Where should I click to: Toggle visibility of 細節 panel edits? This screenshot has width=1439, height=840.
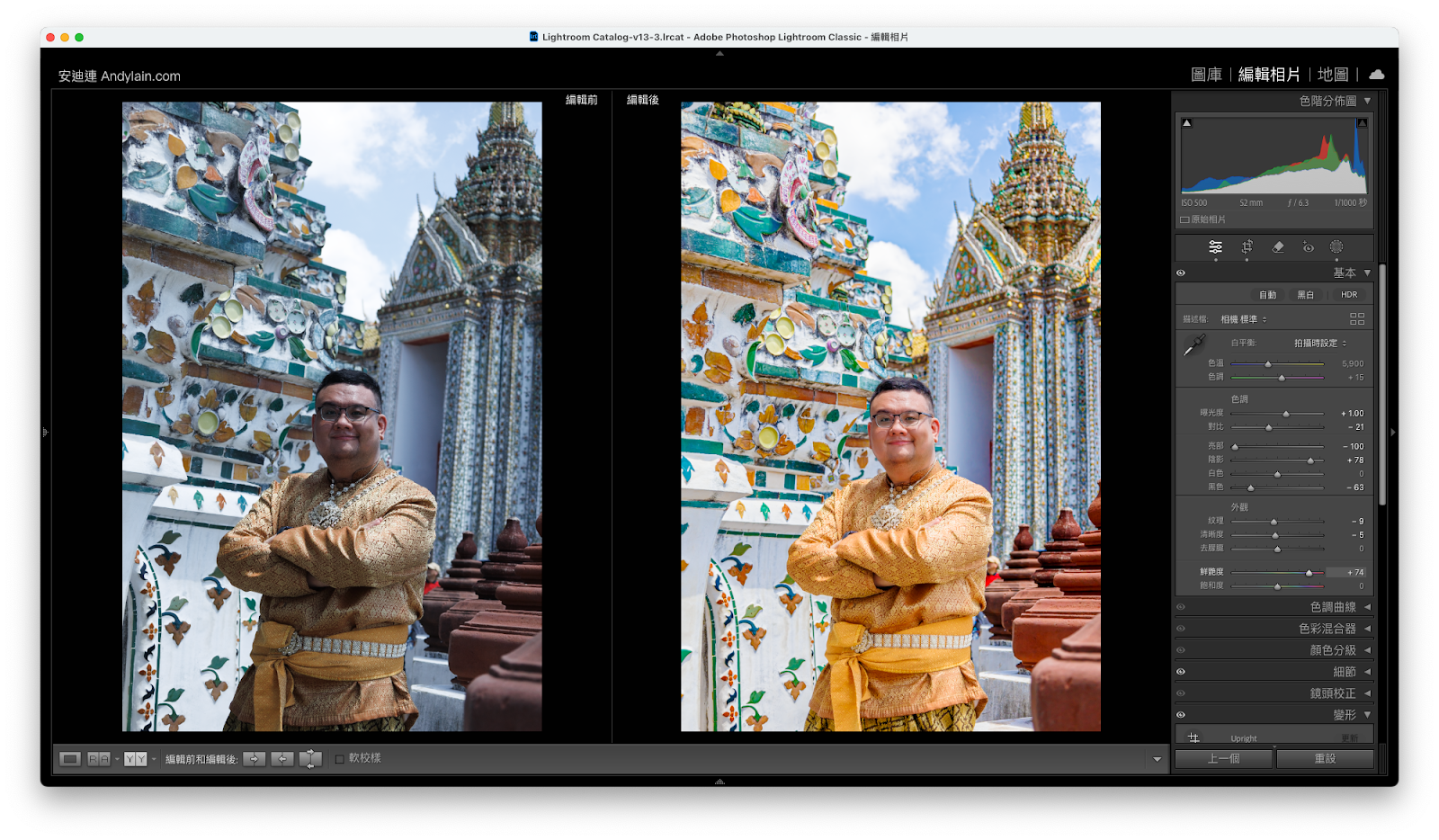pos(1181,672)
